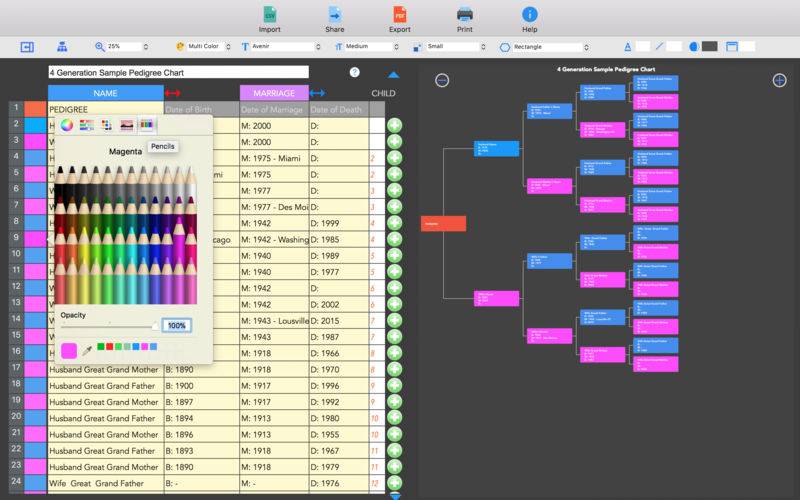The height and width of the screenshot is (500, 800).
Task: Select the CHILD column header
Action: [383, 93]
